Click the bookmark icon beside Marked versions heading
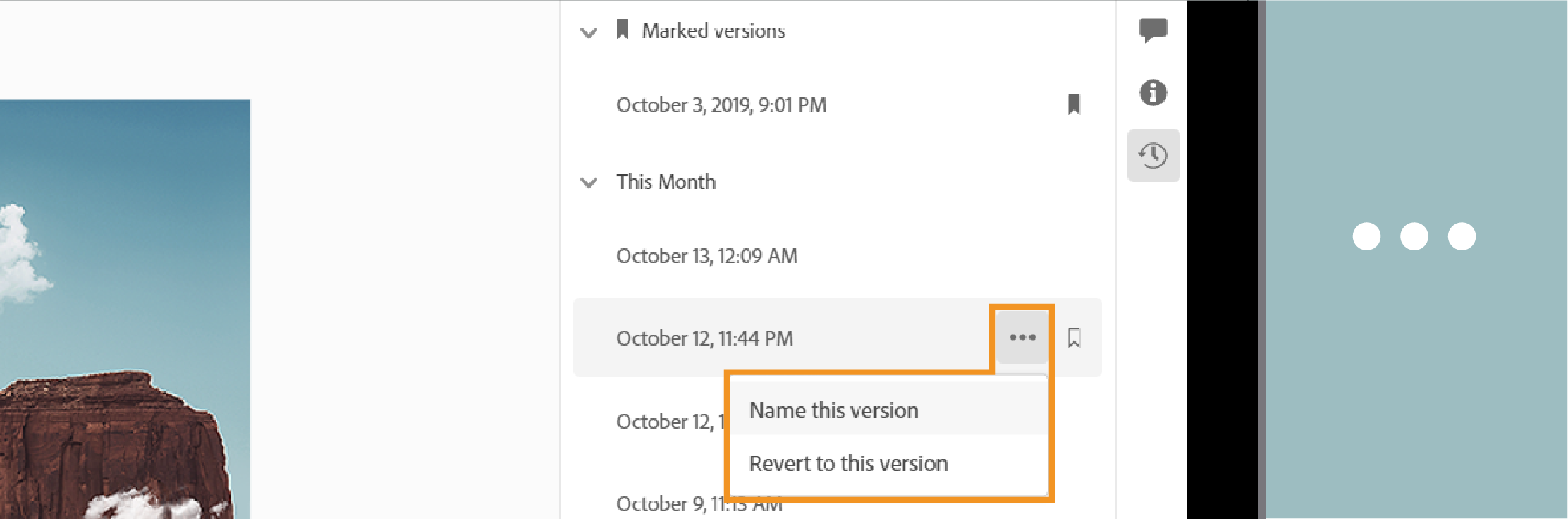 click(622, 30)
